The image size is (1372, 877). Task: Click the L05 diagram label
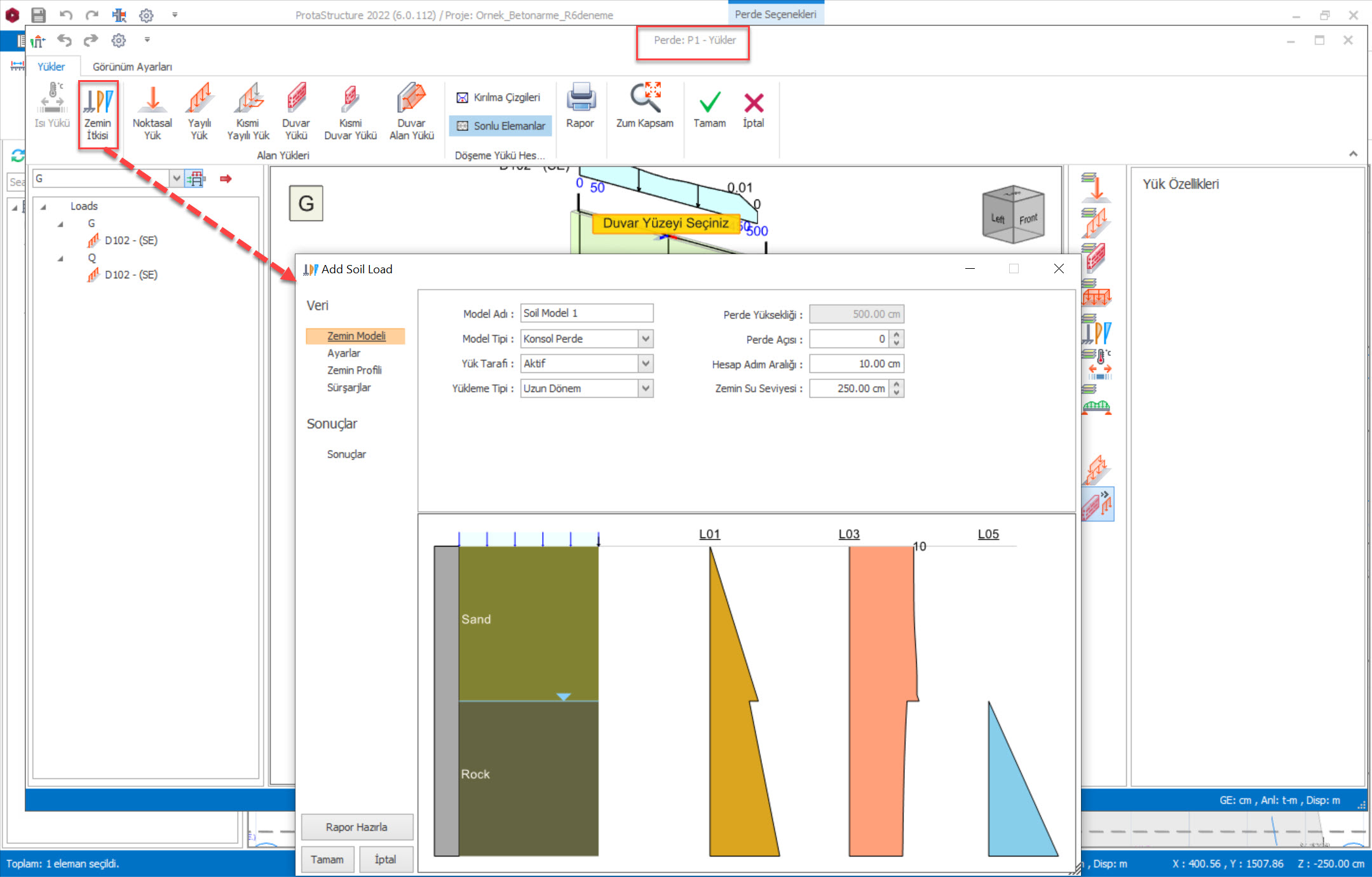tap(988, 534)
